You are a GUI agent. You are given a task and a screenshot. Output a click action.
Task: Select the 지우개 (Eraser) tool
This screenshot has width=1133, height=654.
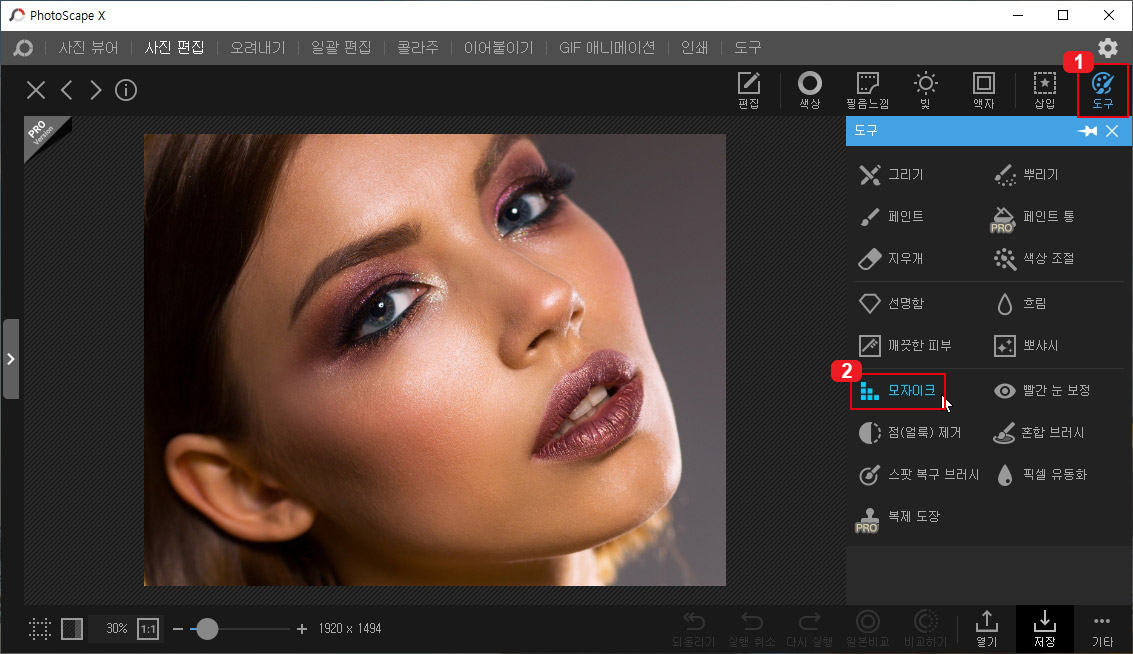pyautogui.click(x=892, y=258)
